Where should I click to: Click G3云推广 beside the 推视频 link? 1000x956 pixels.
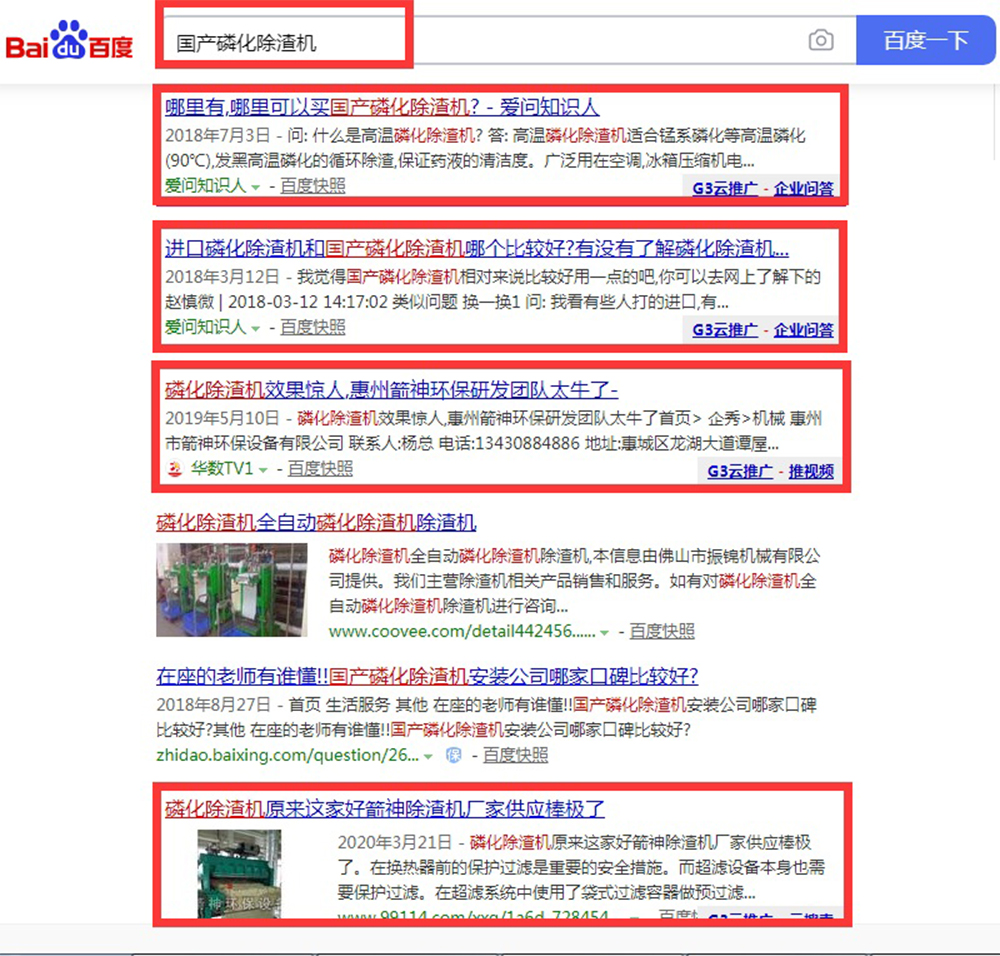pyautogui.click(x=740, y=472)
